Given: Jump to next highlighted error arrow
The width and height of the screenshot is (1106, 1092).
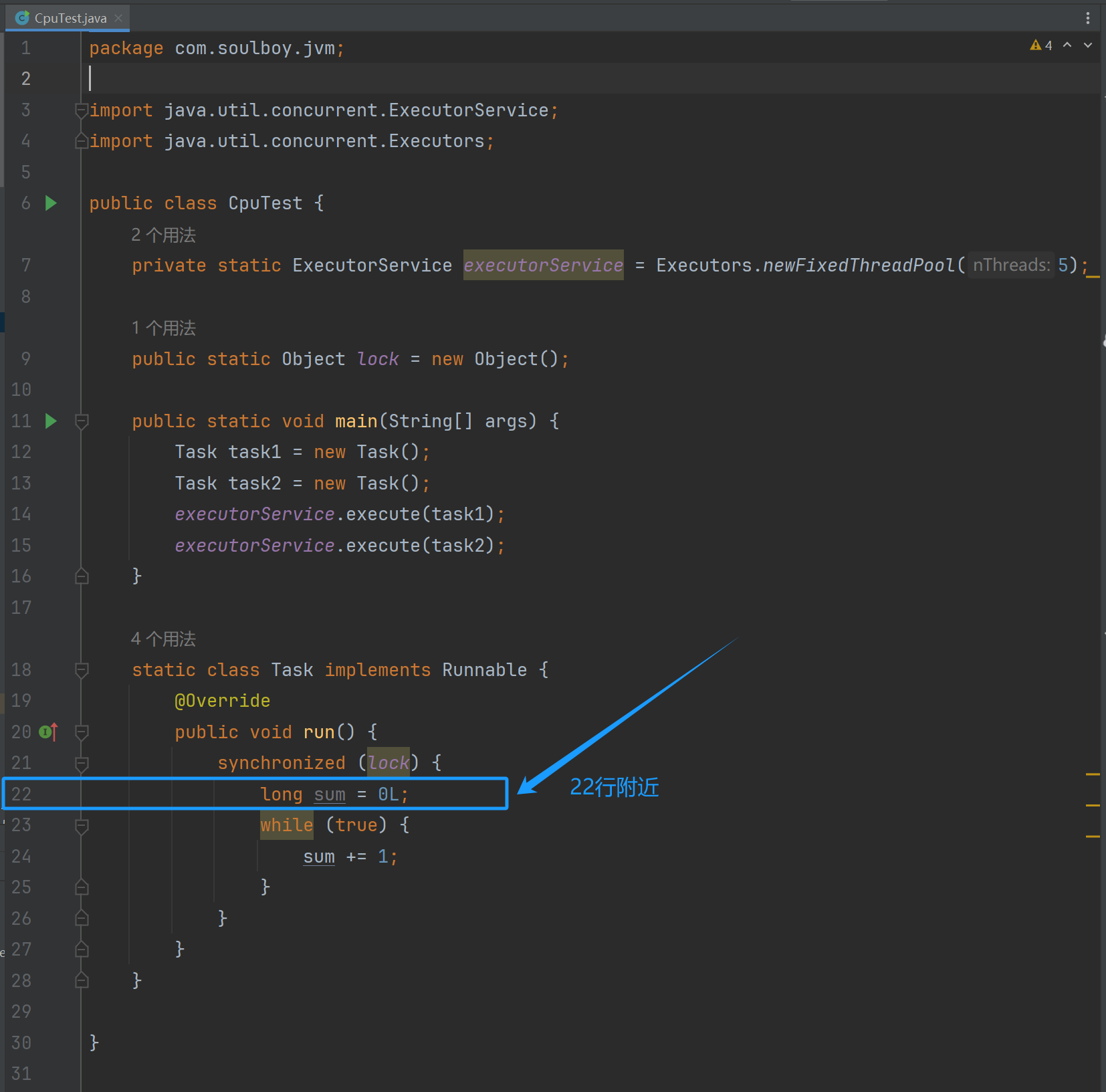Looking at the screenshot, I should point(1088,45).
